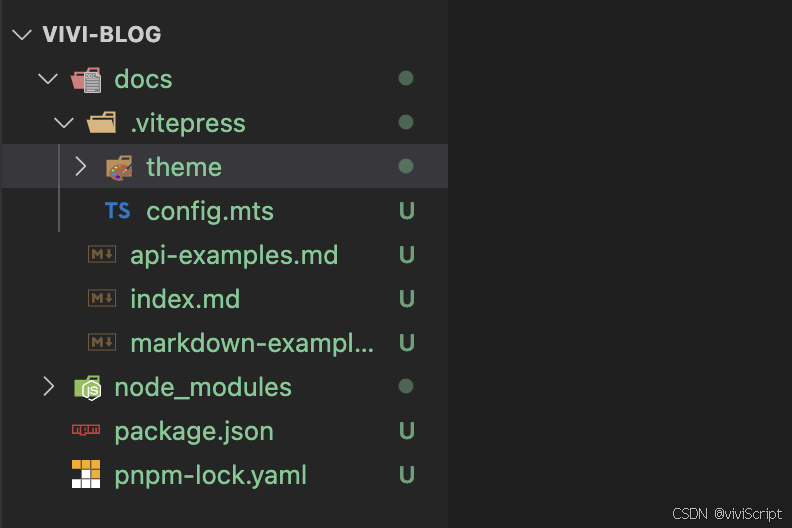Screen dimensions: 792x528
Task: Click the theme folder palette icon
Action: pos(119,168)
